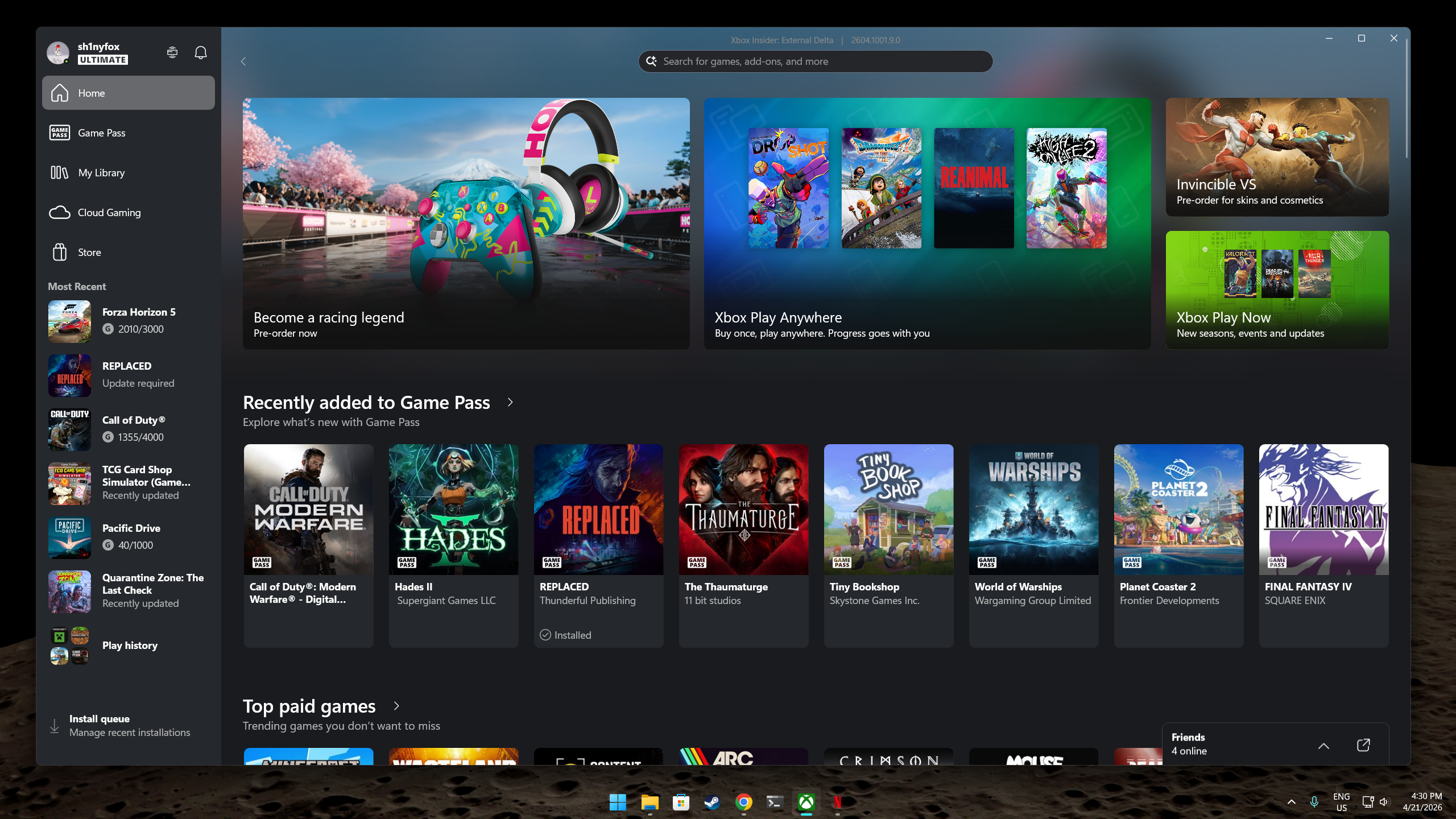Open My Library in the sidebar
The height and width of the screenshot is (819, 1456).
pos(101,172)
